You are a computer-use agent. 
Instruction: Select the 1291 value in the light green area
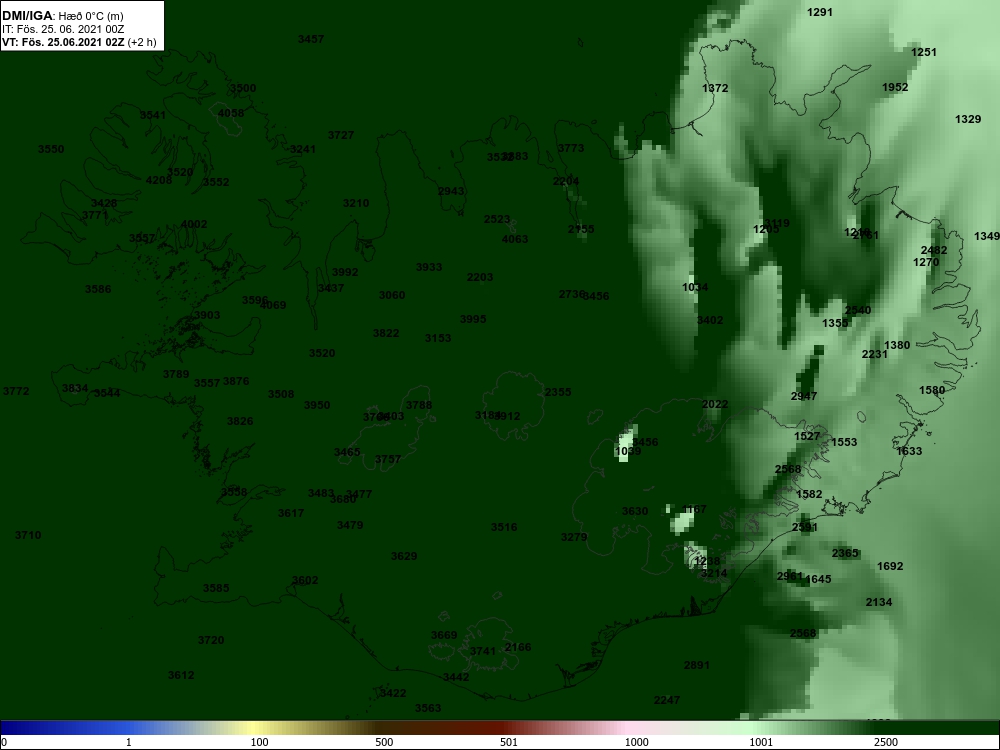pos(820,12)
